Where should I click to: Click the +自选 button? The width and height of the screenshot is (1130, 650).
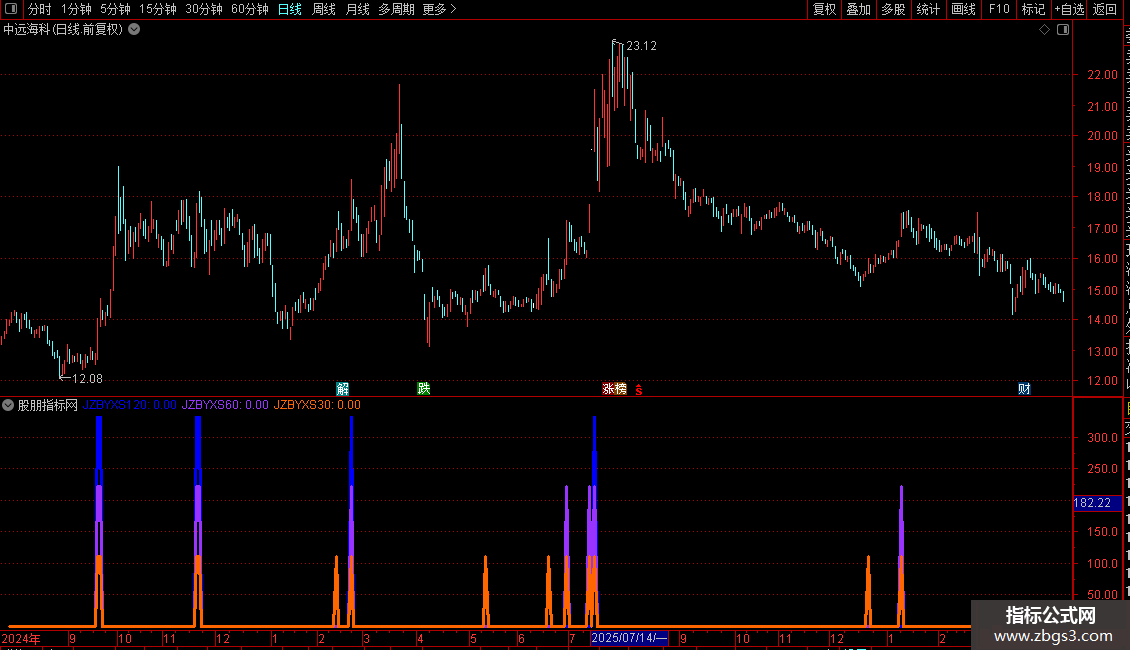tap(1069, 9)
